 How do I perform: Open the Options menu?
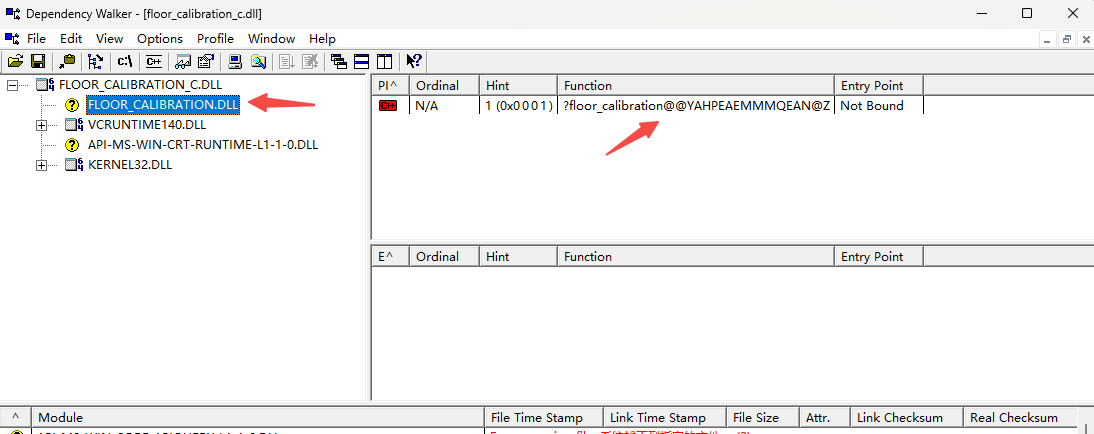[160, 38]
